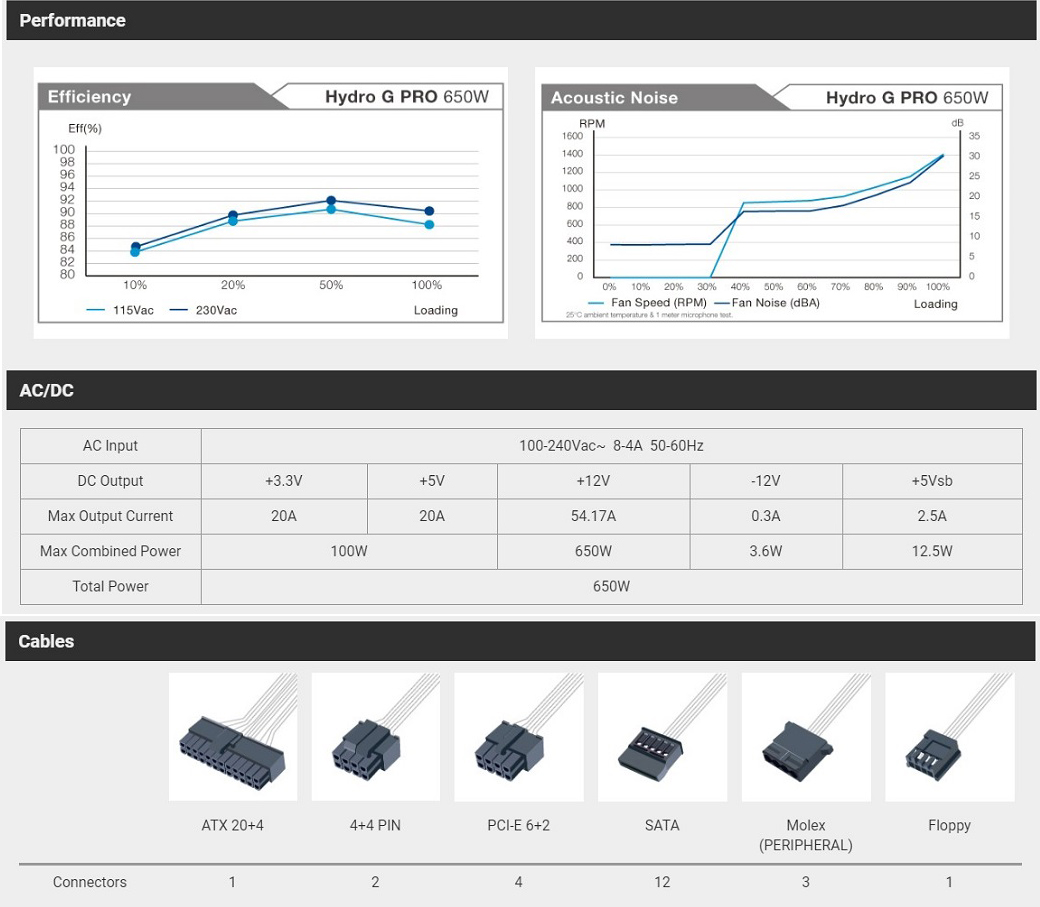Select the PCI-E 6+2 connector image
Viewport: 1040px width, 907px height.
pyautogui.click(x=519, y=737)
